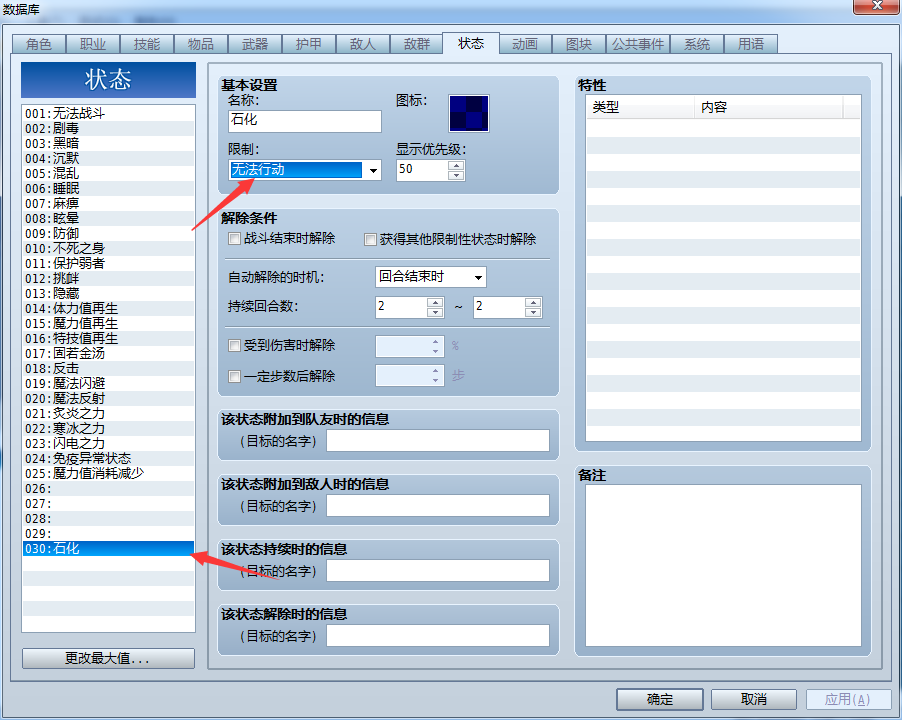Switch to the 图块 tab
The height and width of the screenshot is (720, 902).
[x=579, y=44]
